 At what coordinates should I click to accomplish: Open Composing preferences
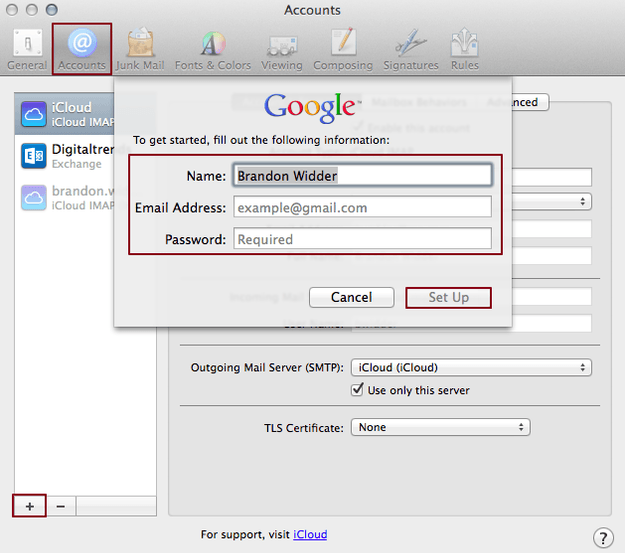click(x=343, y=50)
